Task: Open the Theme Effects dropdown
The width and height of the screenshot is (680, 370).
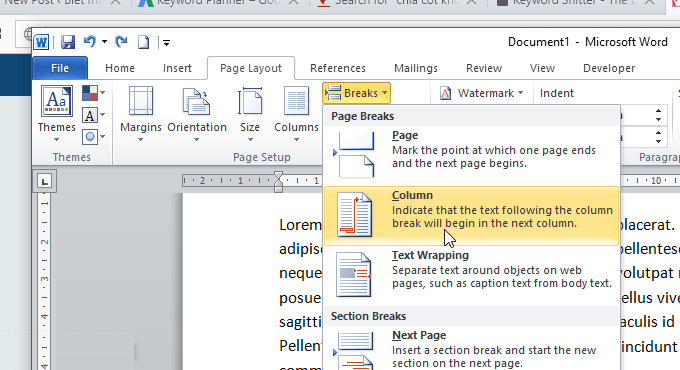Action: click(x=93, y=138)
